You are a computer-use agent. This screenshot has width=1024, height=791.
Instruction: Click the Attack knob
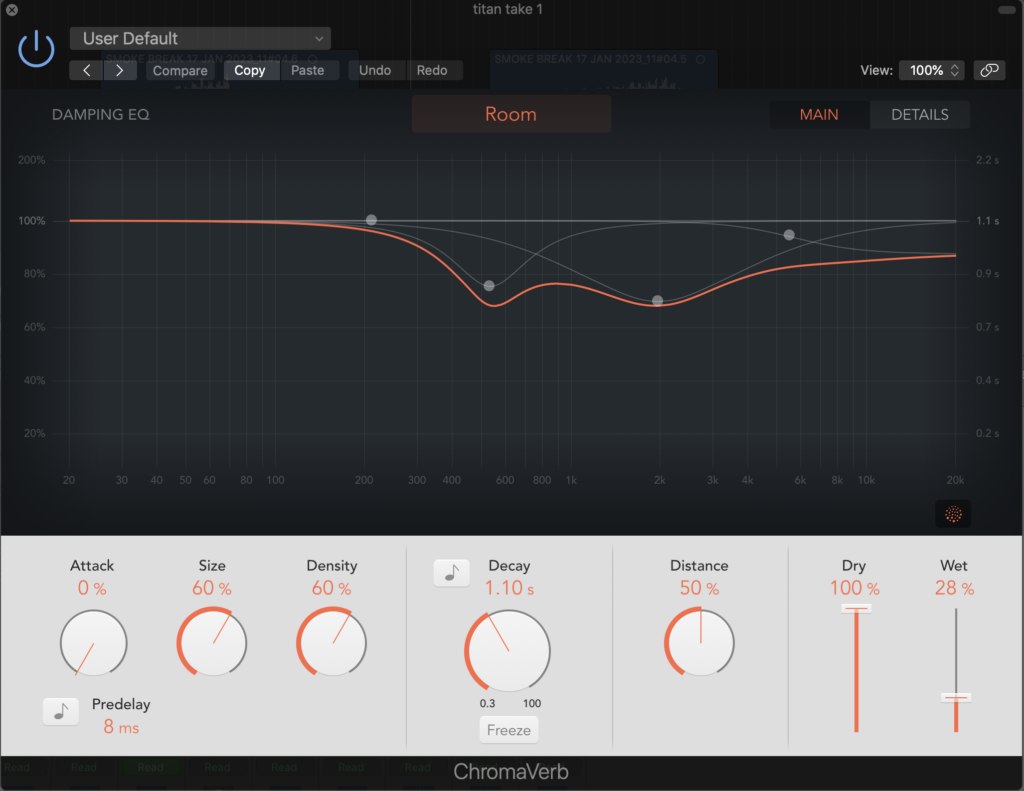pyautogui.click(x=93, y=643)
